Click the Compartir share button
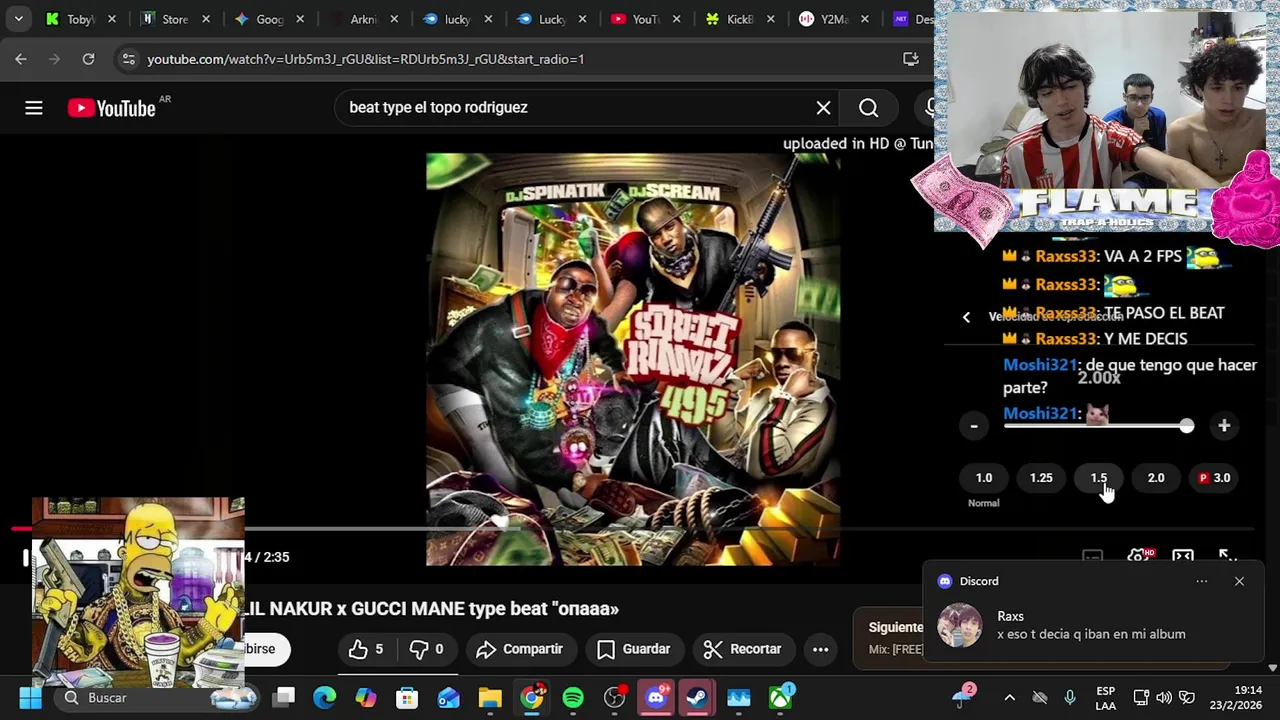 tap(520, 649)
